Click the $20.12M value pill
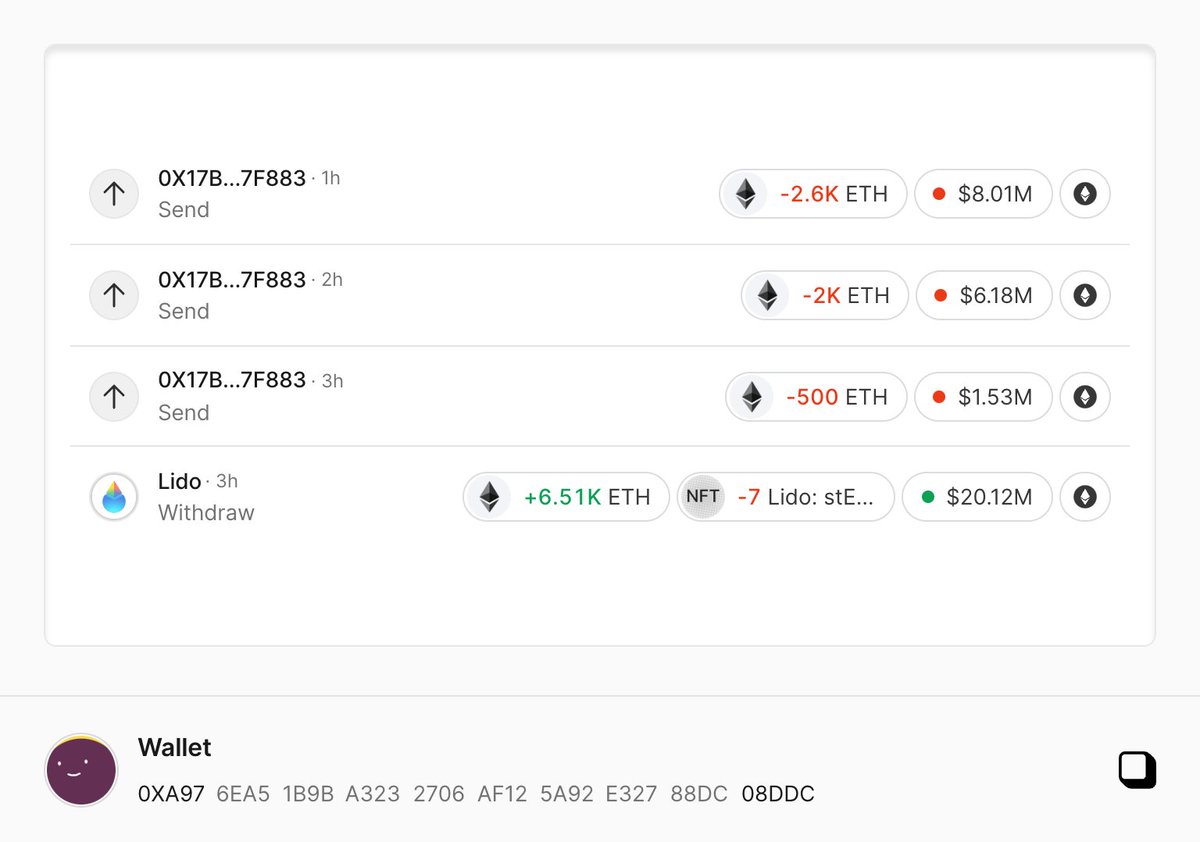The width and height of the screenshot is (1200, 842). [977, 497]
